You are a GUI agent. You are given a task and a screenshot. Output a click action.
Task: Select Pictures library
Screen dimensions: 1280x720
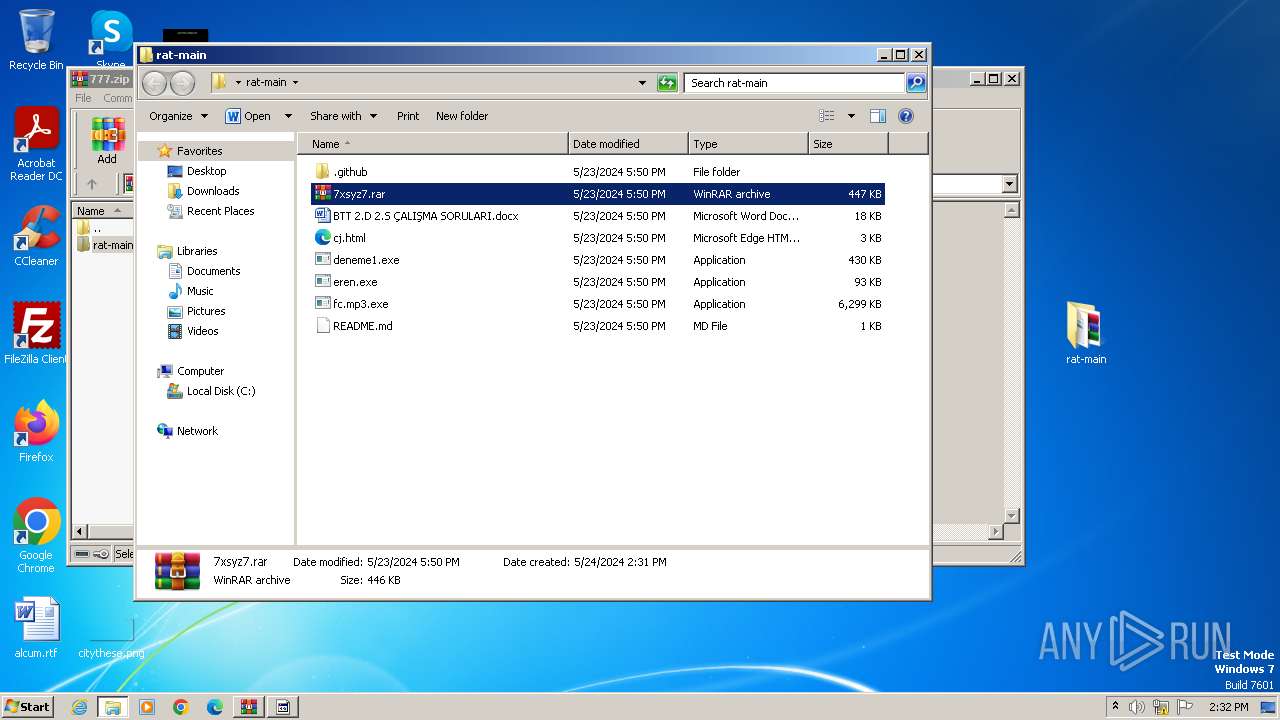pos(206,311)
